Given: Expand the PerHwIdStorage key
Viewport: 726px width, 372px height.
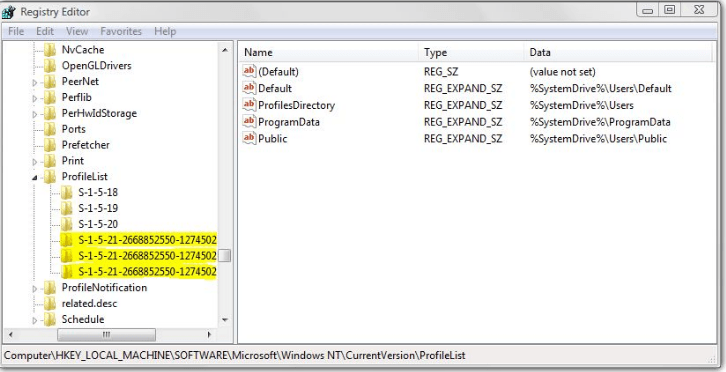Looking at the screenshot, I should (35, 114).
